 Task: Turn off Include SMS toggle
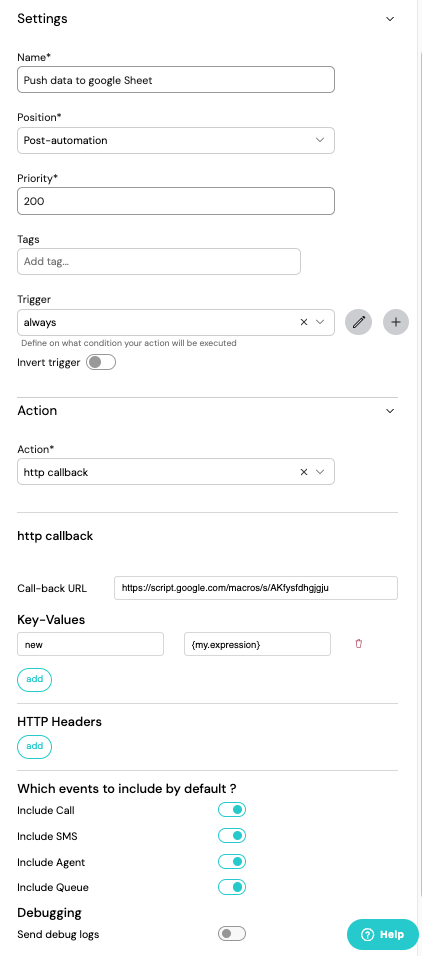pos(232,835)
